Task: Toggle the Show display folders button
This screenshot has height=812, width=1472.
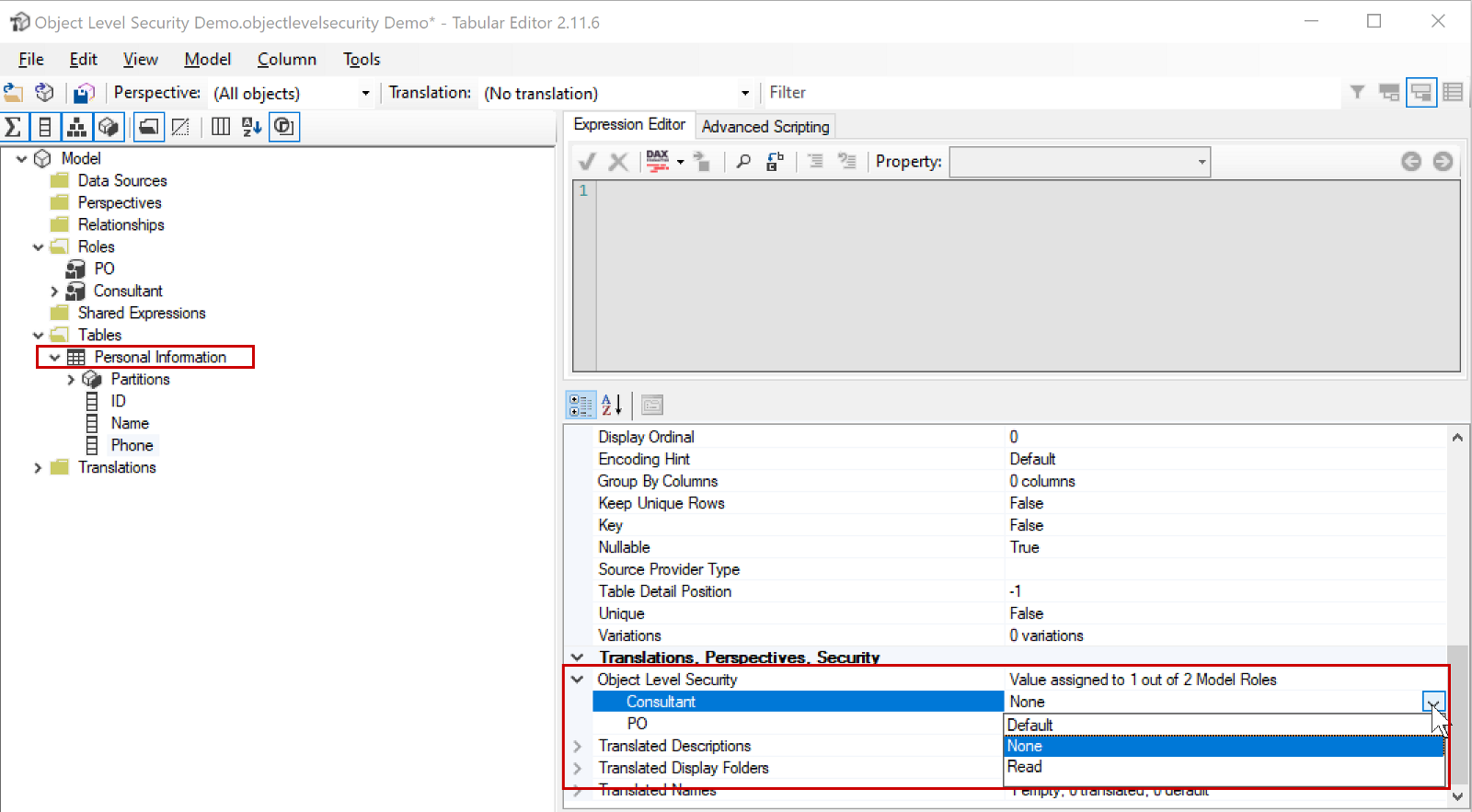Action: [148, 127]
